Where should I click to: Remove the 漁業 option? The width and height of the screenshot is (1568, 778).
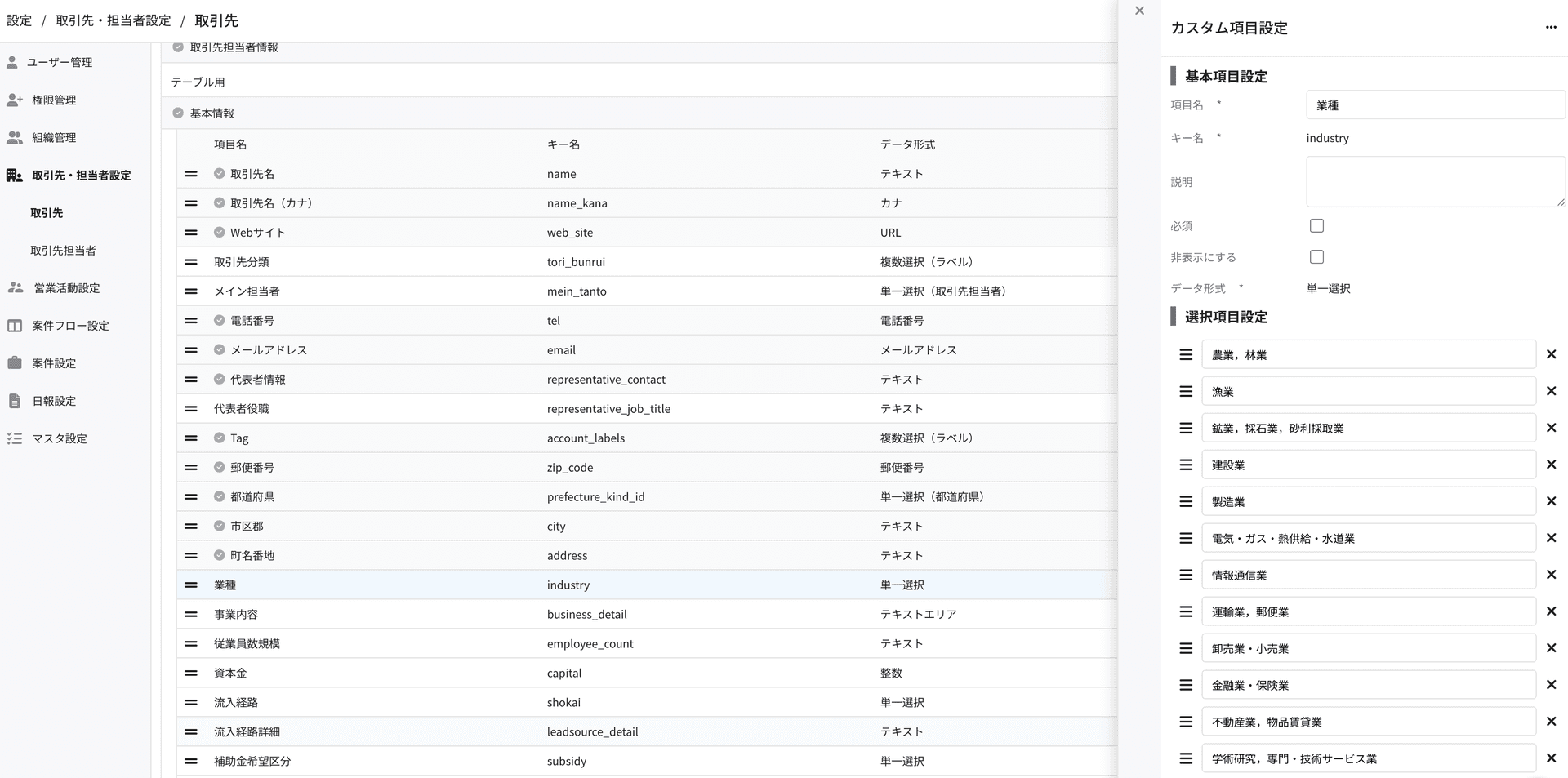(x=1552, y=391)
